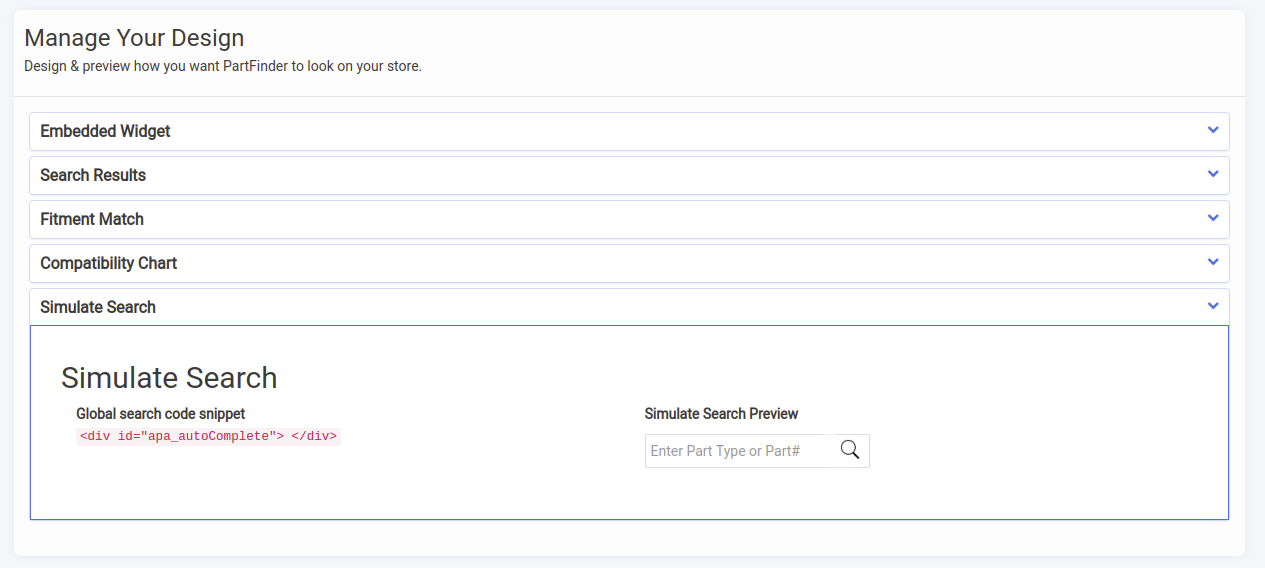Click the large Simulate Search panel heading
This screenshot has height=568, width=1265.
(169, 377)
